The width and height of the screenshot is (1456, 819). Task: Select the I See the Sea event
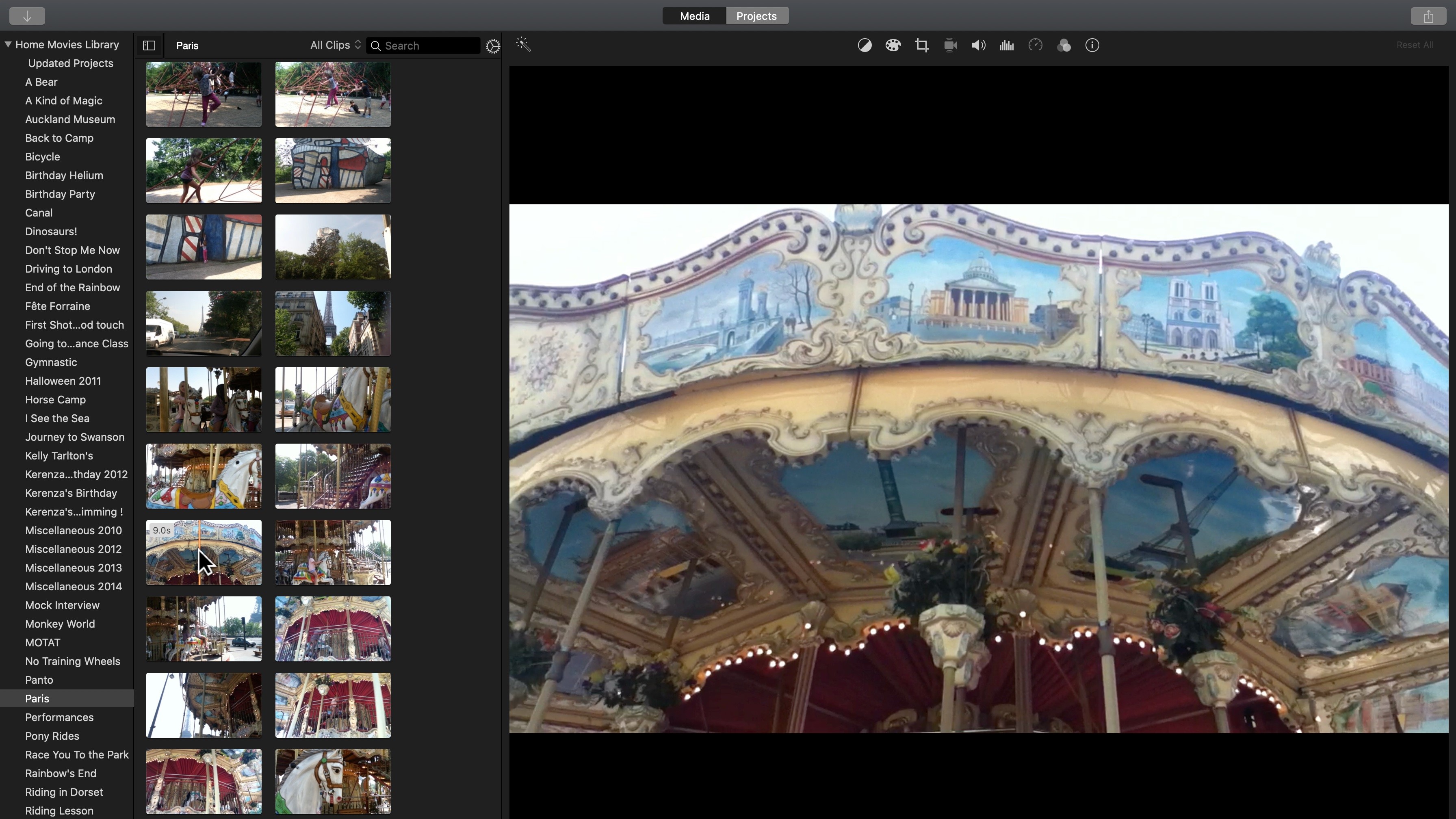[x=57, y=418]
